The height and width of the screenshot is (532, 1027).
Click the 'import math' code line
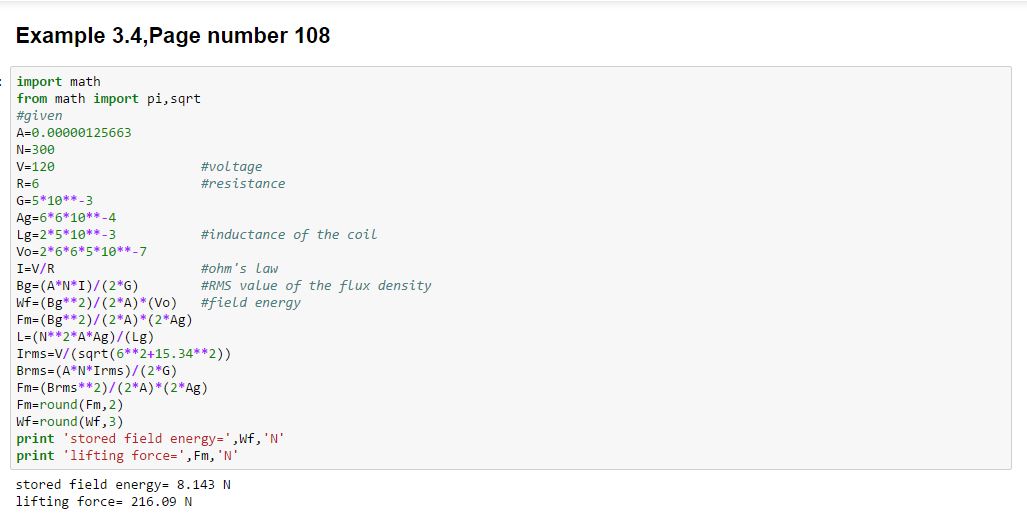click(x=58, y=82)
